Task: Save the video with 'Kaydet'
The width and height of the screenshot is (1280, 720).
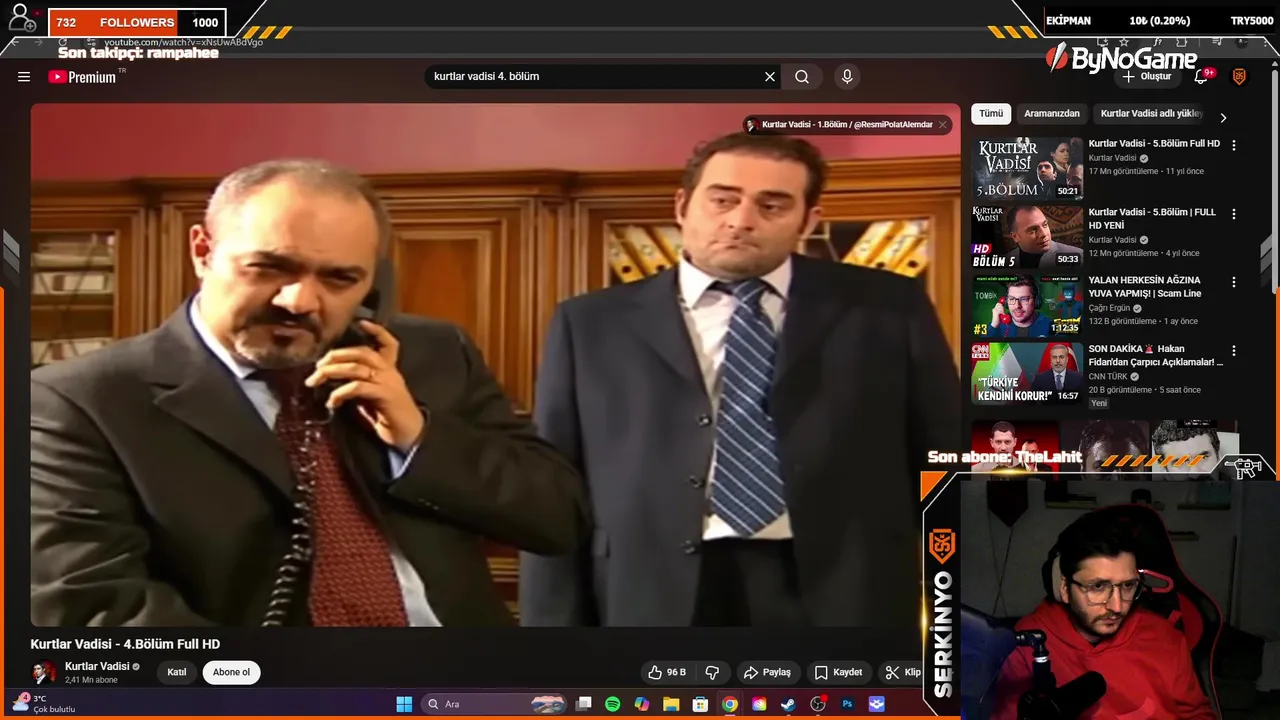Action: [x=838, y=672]
